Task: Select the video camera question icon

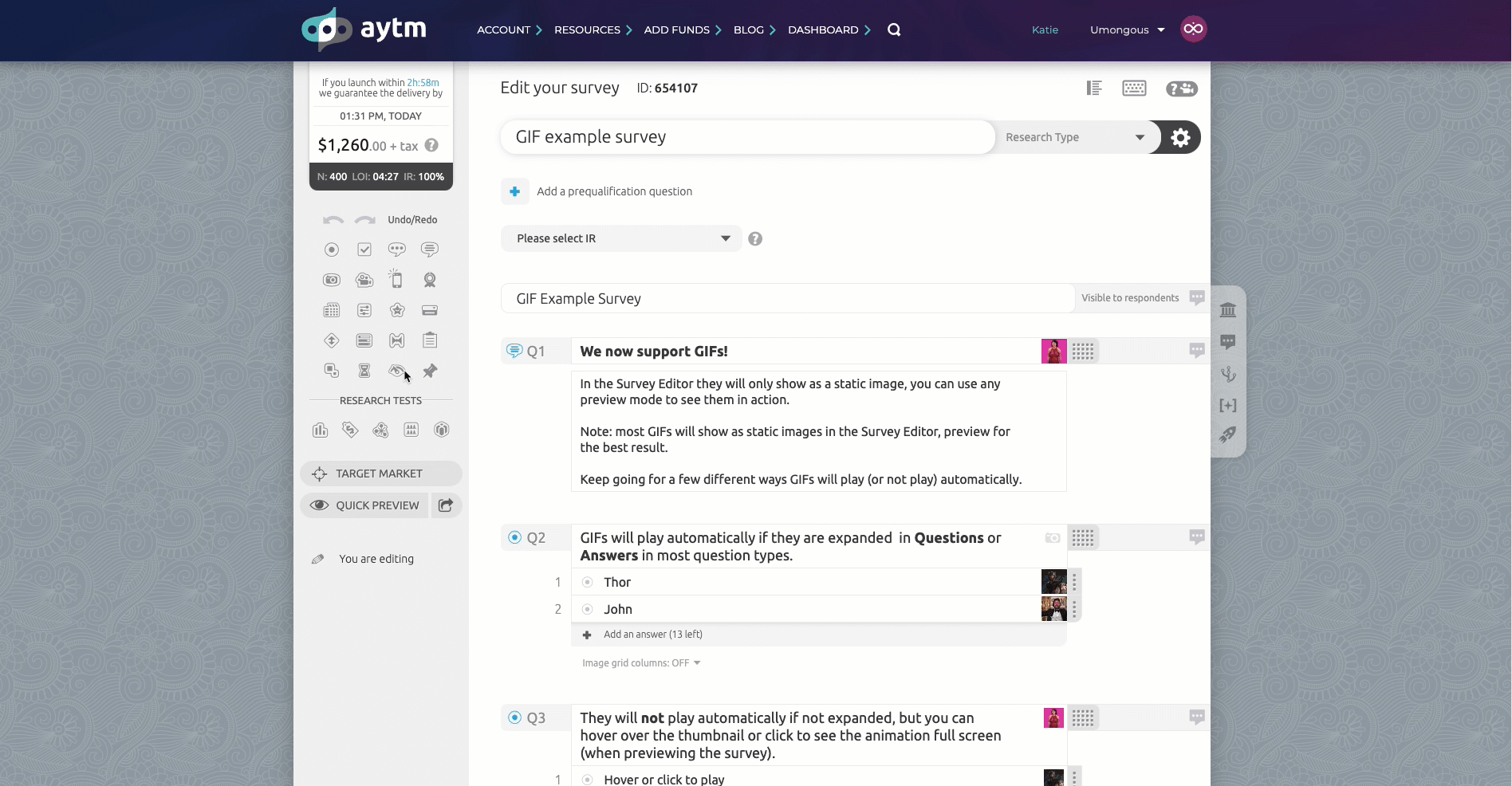Action: pyautogui.click(x=364, y=280)
